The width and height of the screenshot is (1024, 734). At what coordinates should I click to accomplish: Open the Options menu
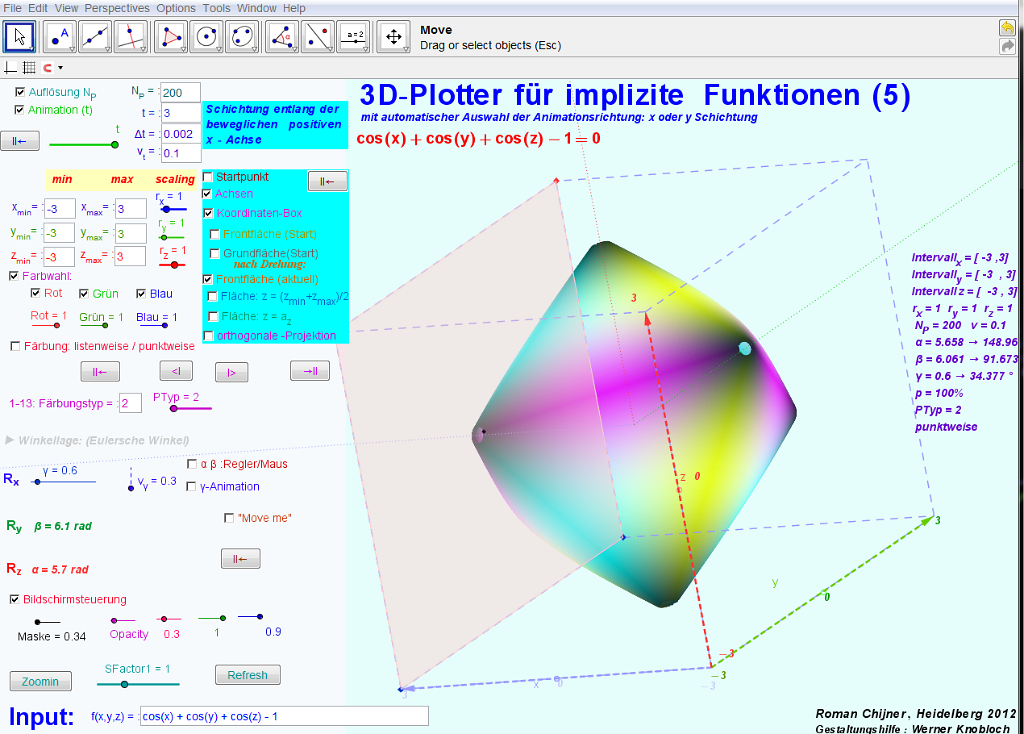[176, 8]
